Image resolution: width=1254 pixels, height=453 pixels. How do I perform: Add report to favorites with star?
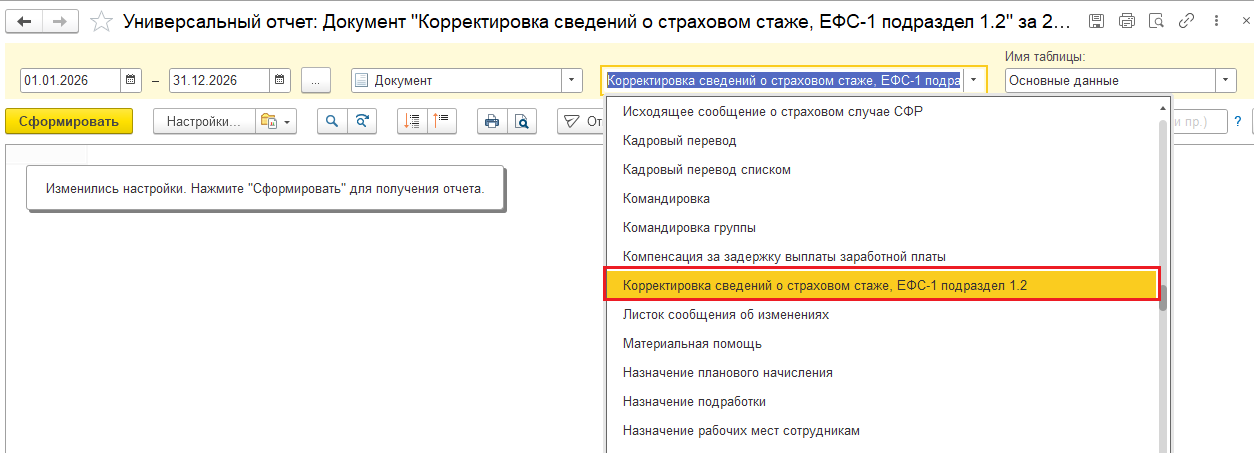pyautogui.click(x=102, y=21)
